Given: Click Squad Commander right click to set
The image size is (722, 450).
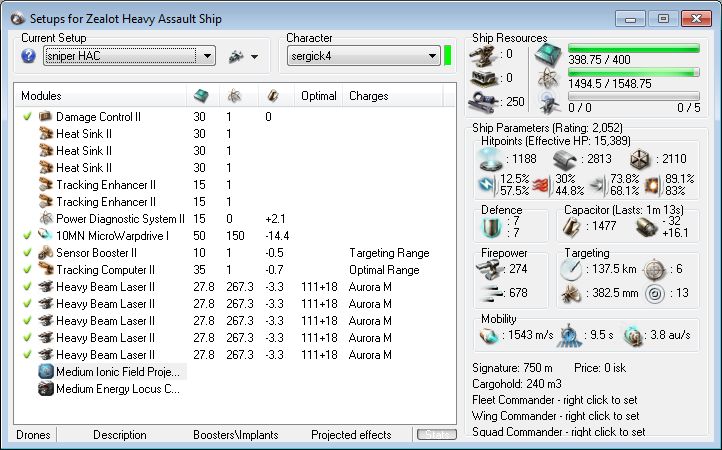Looking at the screenshot, I should [x=559, y=432].
